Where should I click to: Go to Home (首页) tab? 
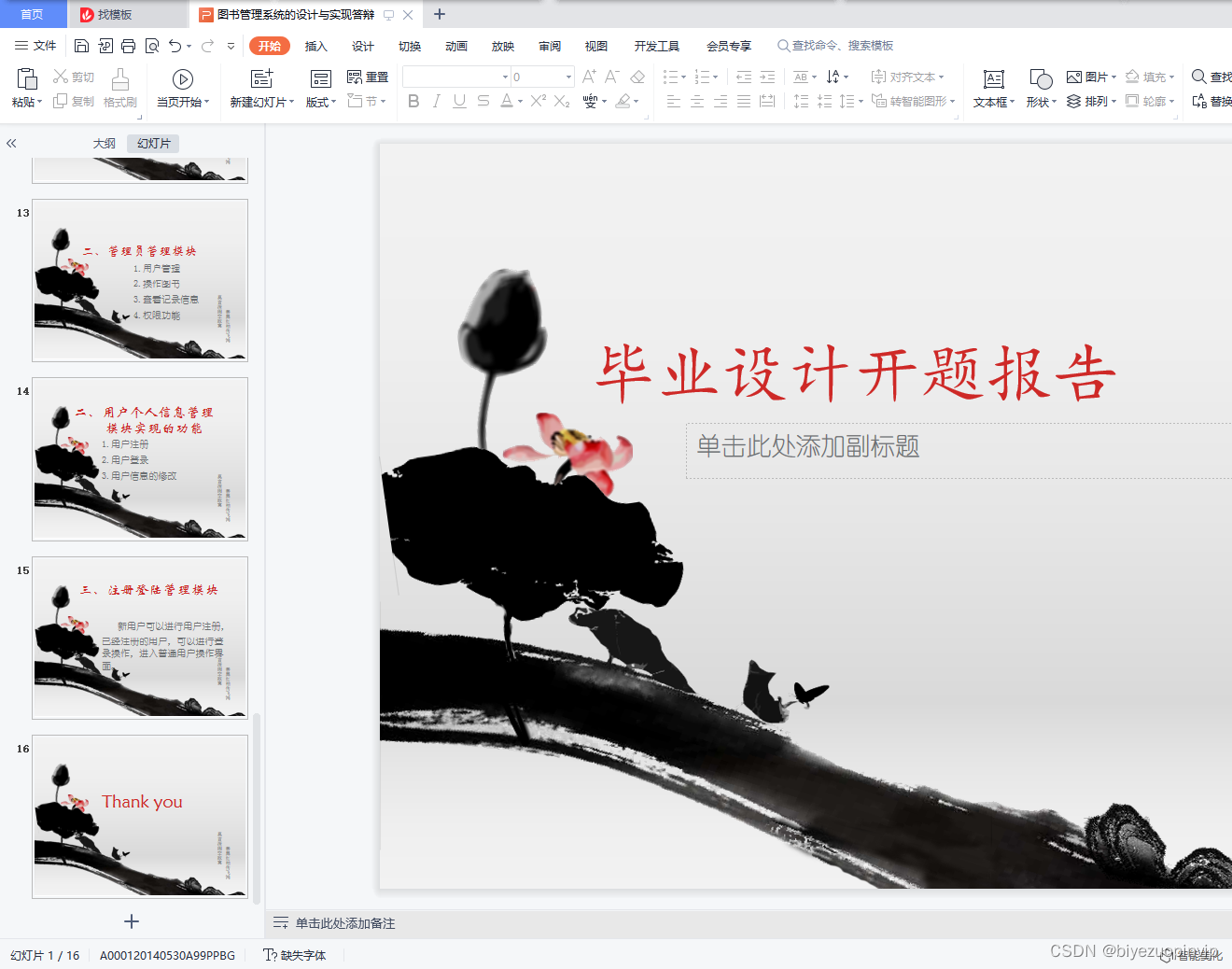click(33, 14)
